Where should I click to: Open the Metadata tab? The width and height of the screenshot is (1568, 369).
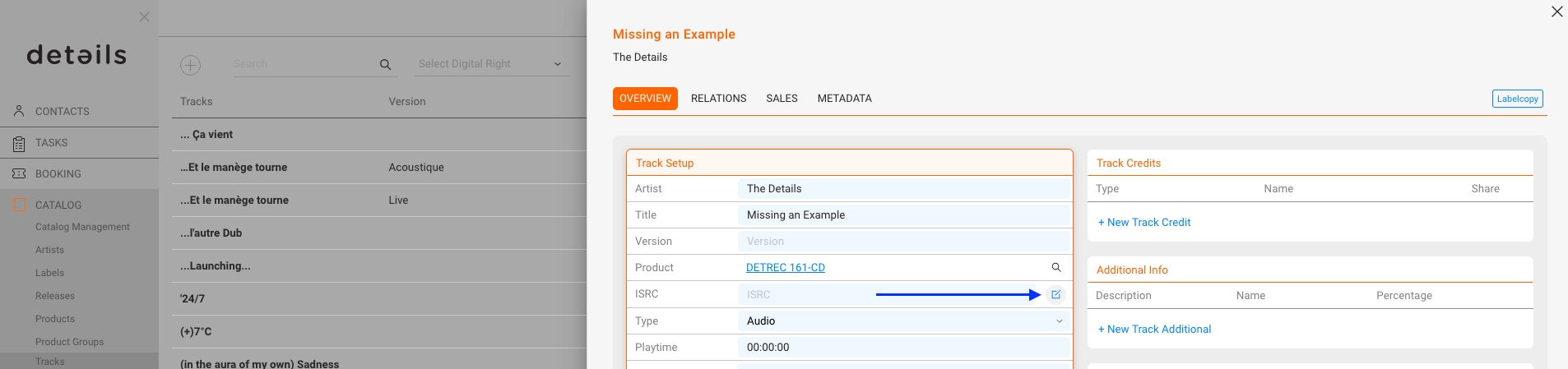(844, 99)
